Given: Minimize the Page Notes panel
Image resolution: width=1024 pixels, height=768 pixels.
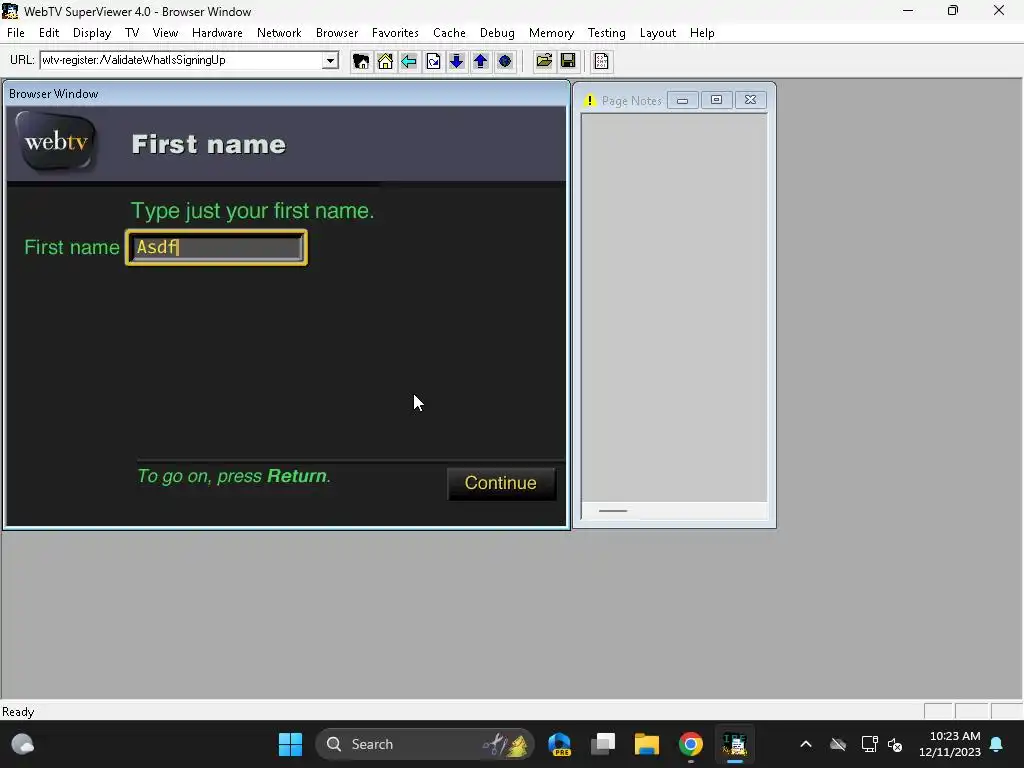Looking at the screenshot, I should click(682, 100).
